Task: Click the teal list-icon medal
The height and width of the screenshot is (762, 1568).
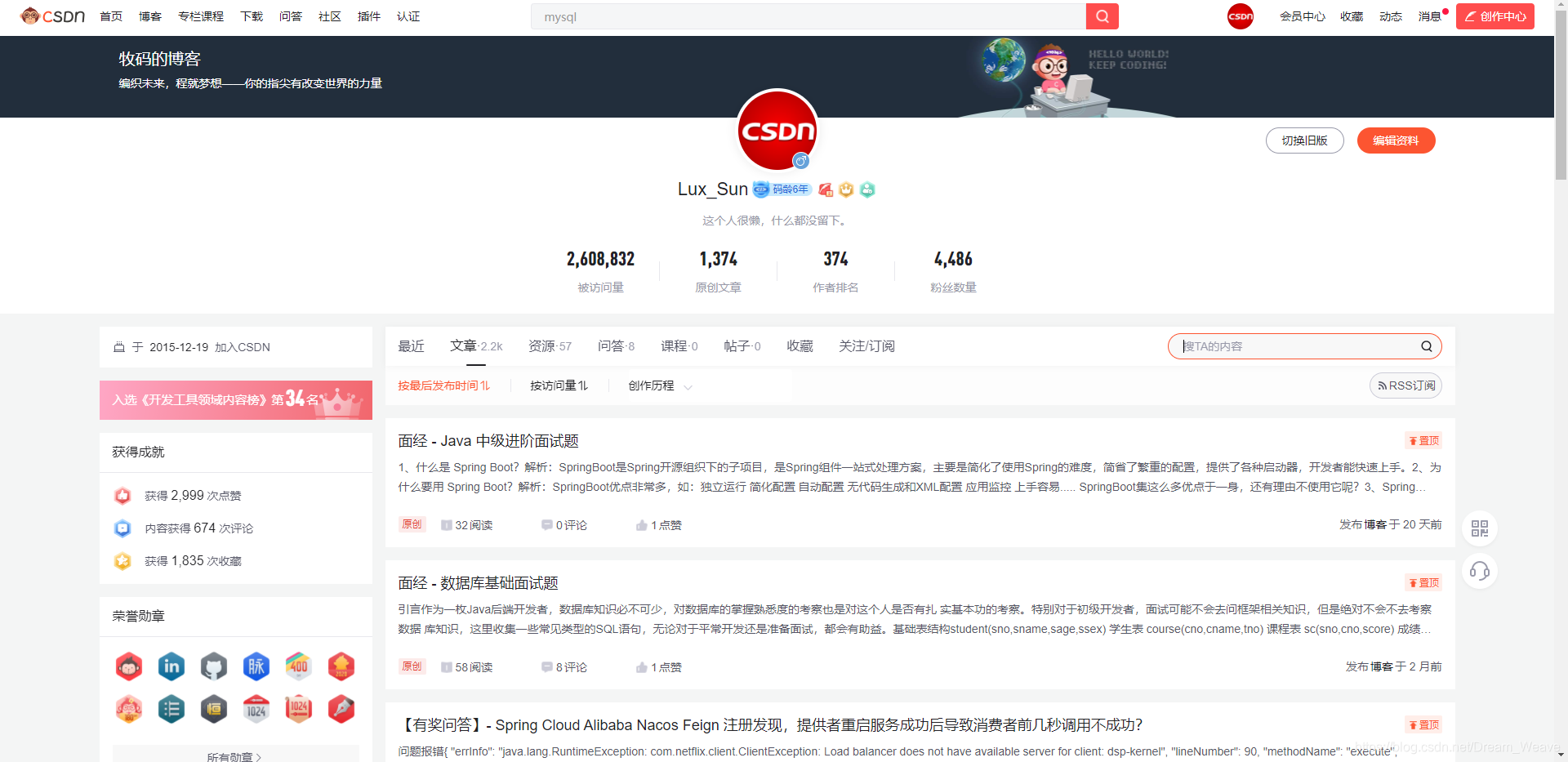Action: tap(171, 709)
